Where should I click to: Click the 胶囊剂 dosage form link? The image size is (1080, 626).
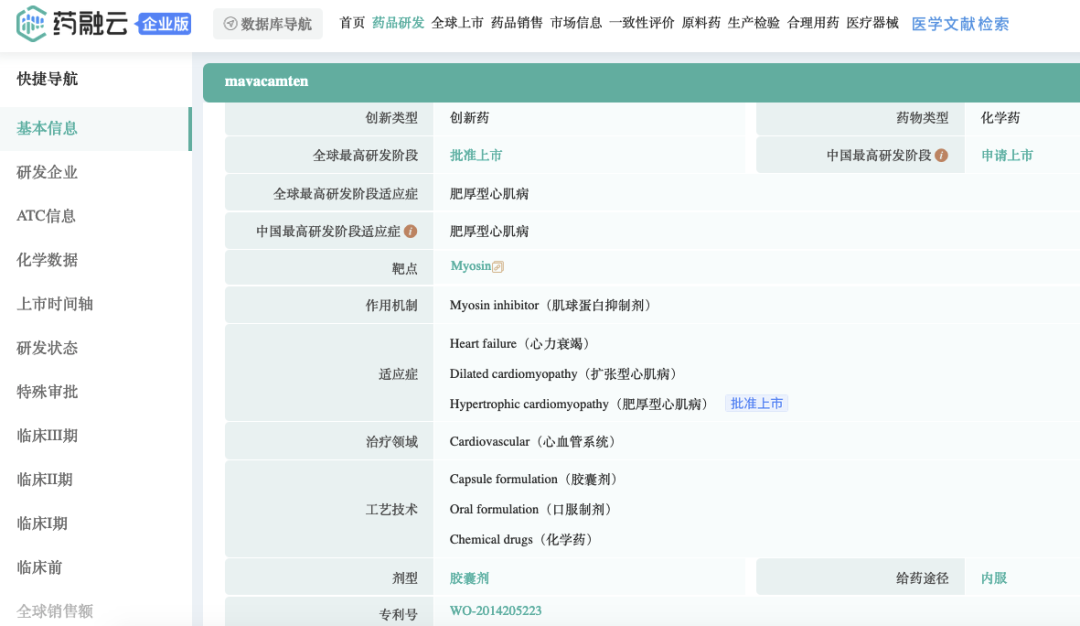[x=469, y=578]
